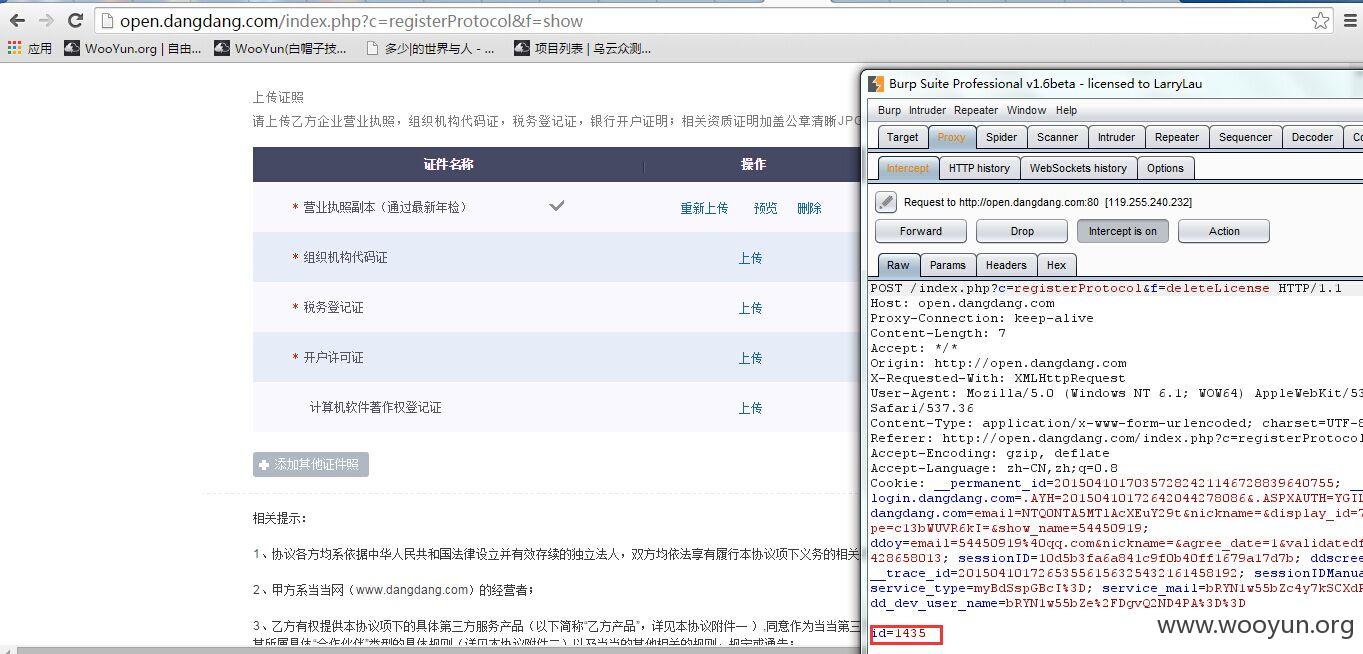The image size is (1363, 654).
Task: Switch to the Target tab
Action: coord(902,137)
